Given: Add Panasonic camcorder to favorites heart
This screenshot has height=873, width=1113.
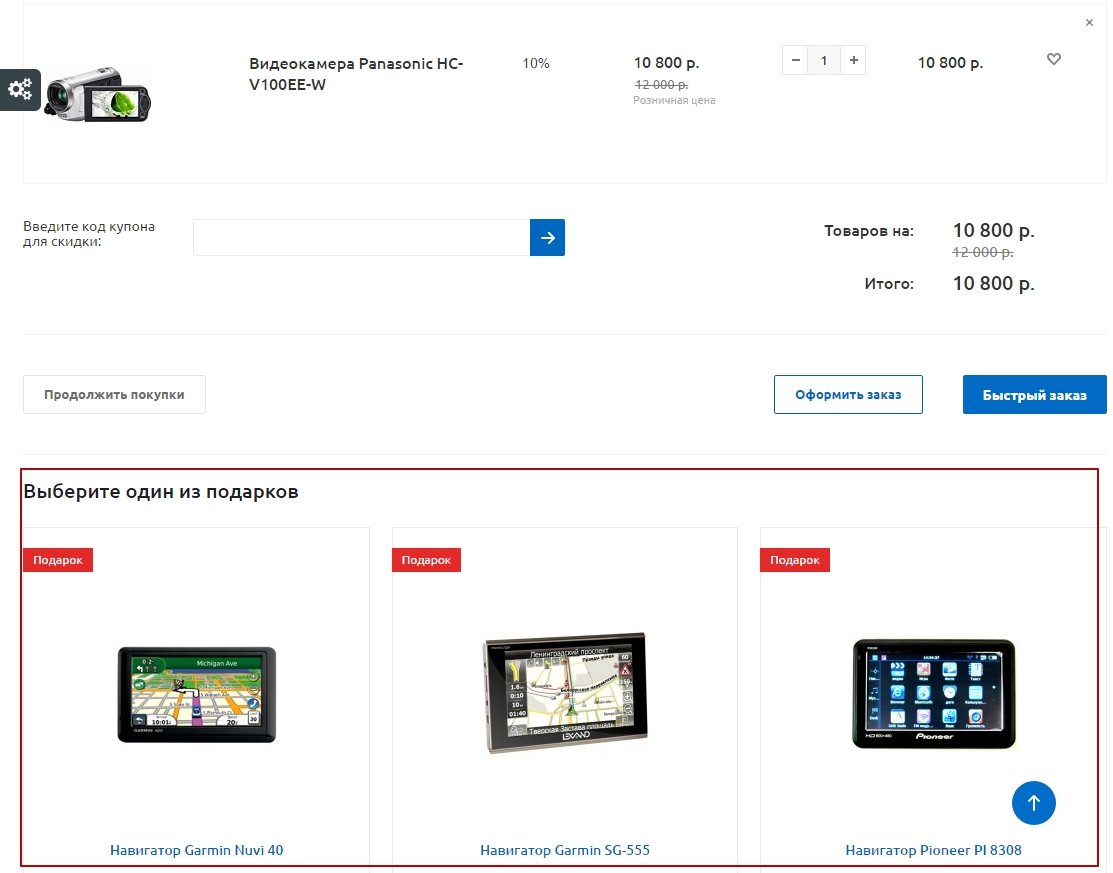Looking at the screenshot, I should 1053,59.
